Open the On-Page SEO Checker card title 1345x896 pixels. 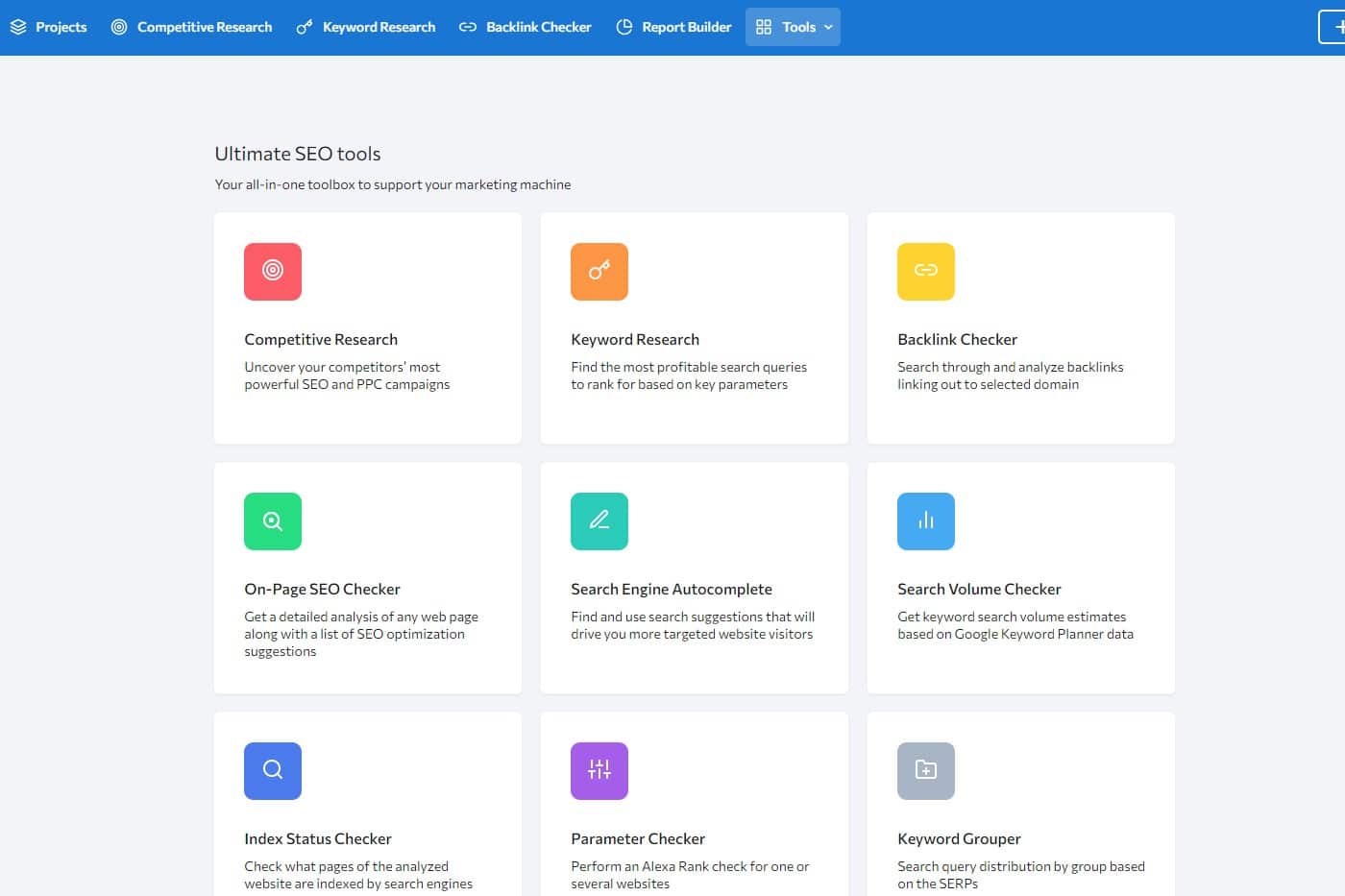(x=322, y=589)
